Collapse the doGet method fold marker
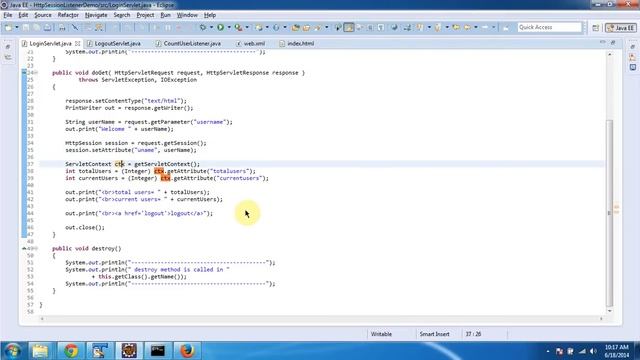Viewport: 640px width, 360px height. coord(35,73)
